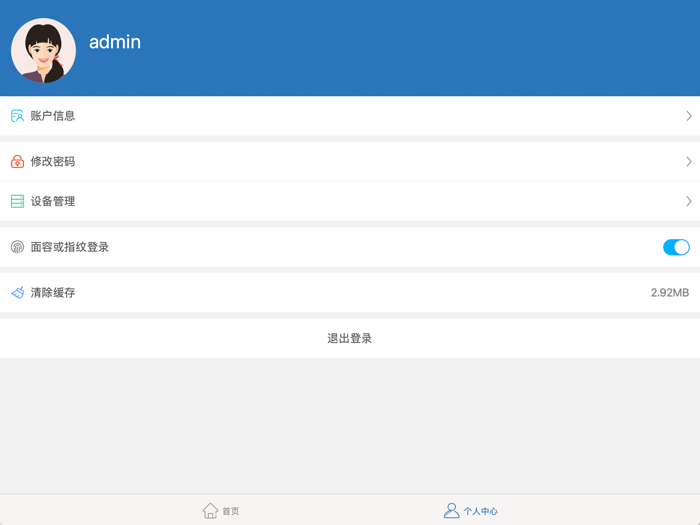
Task: Click the 面容或指纹登录 label
Action: pyautogui.click(x=70, y=247)
